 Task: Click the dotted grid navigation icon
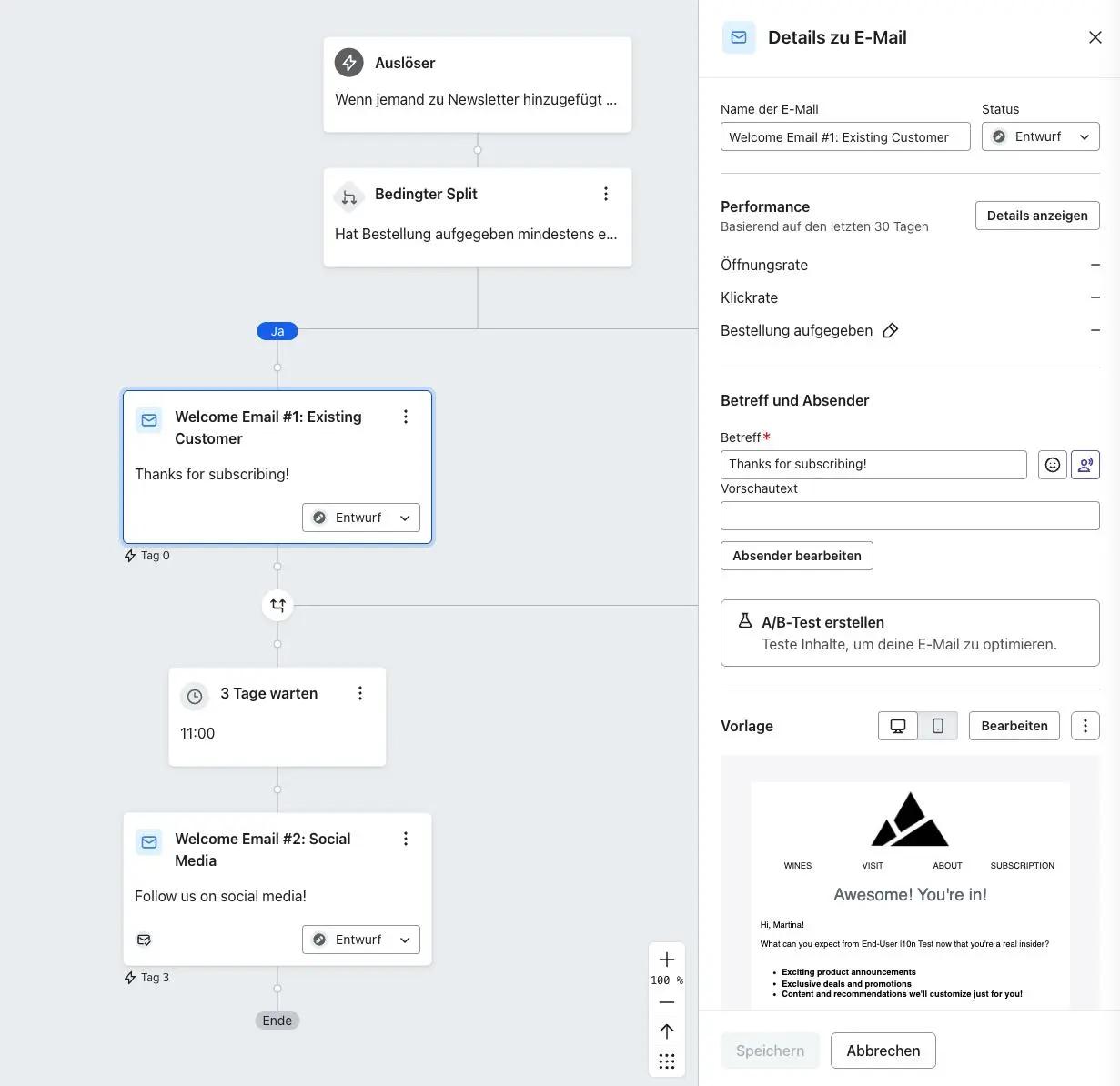[666, 1061]
